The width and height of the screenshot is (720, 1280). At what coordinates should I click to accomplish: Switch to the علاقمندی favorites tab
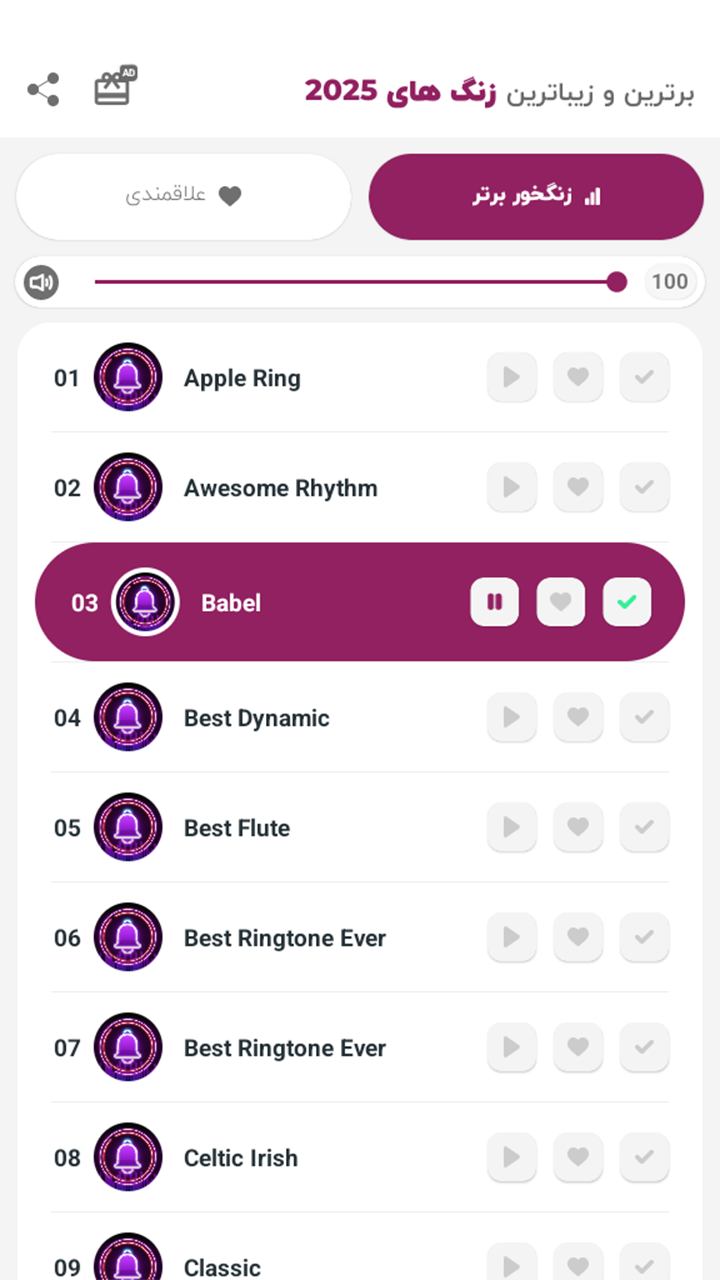184,196
